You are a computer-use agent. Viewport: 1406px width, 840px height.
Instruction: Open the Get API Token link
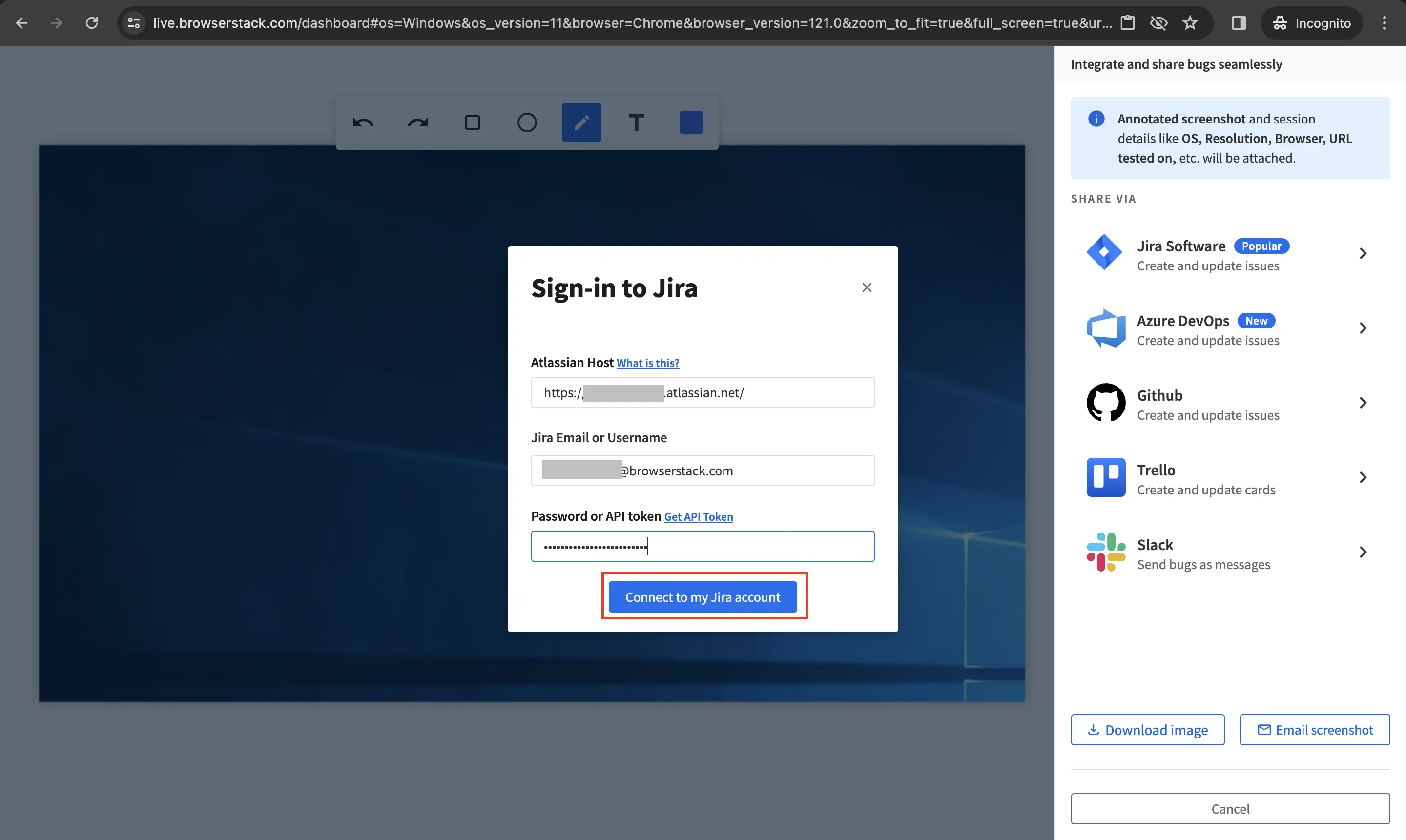click(x=698, y=517)
